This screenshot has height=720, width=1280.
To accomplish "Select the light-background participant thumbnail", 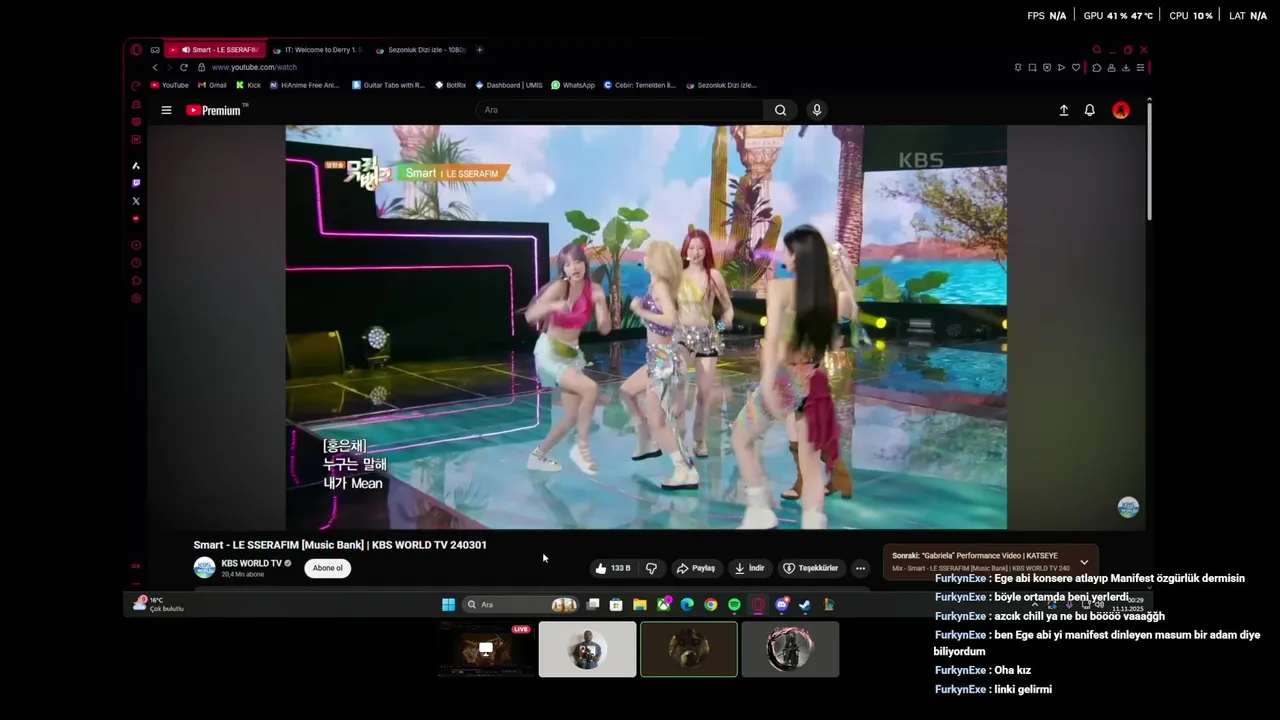I will pos(587,649).
